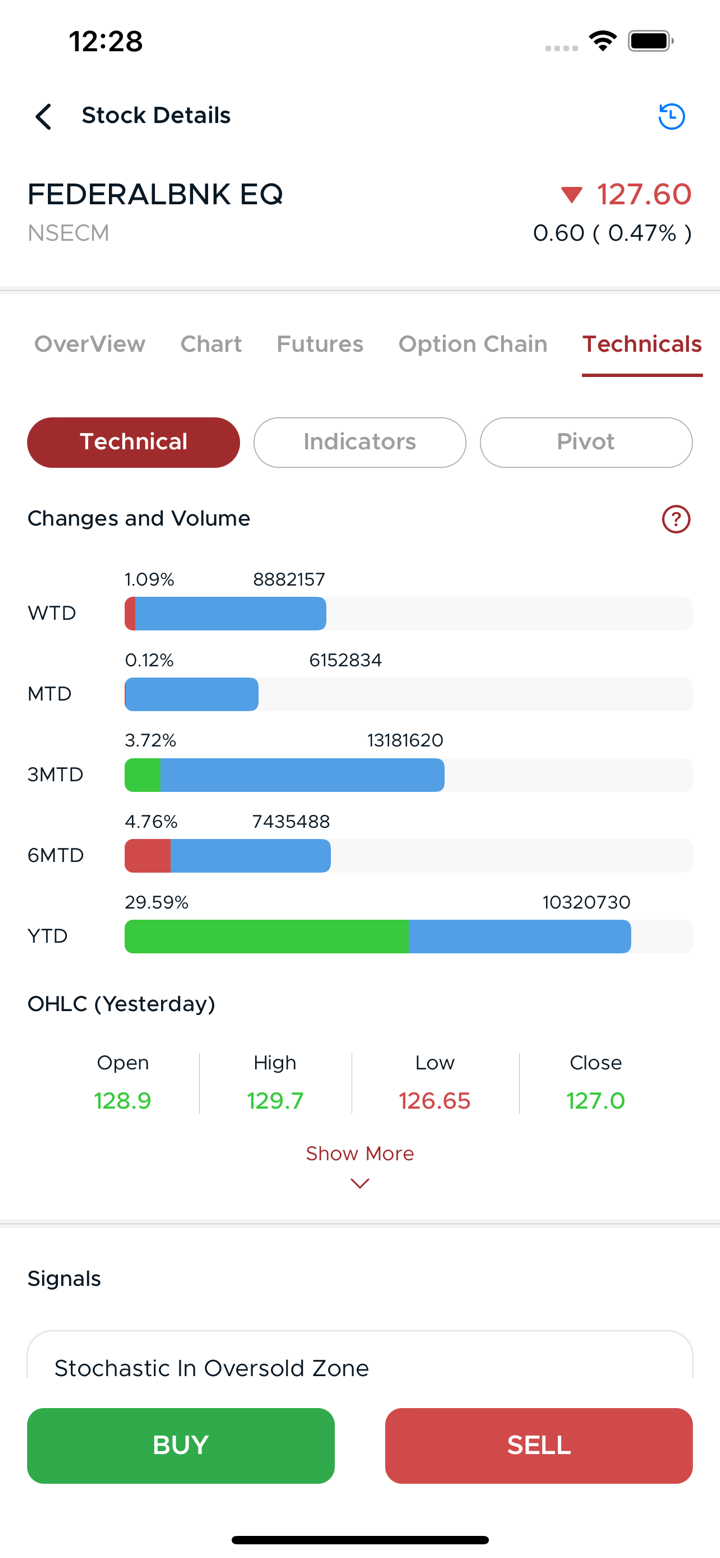Tap the chevron below Show More

point(360,1184)
